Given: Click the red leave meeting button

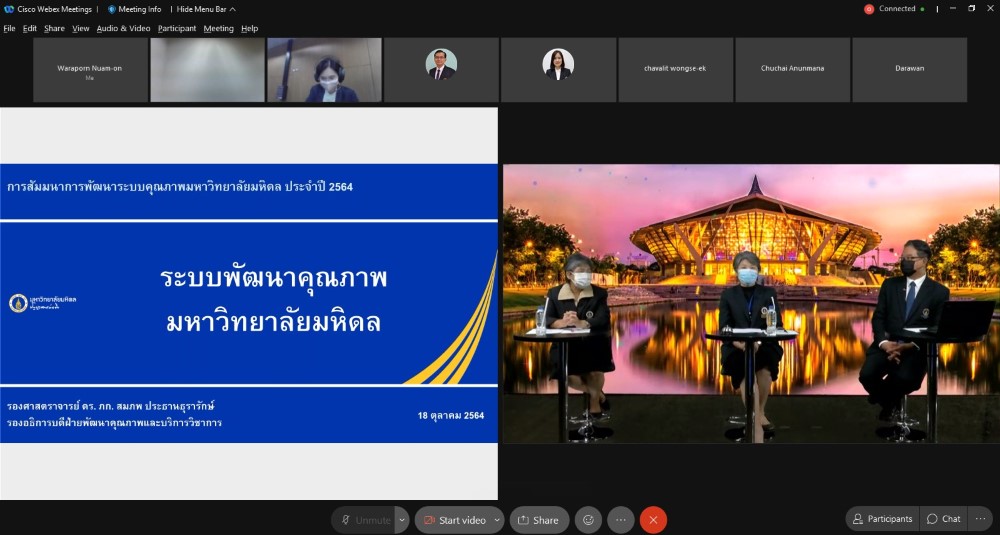Looking at the screenshot, I should coord(653,520).
